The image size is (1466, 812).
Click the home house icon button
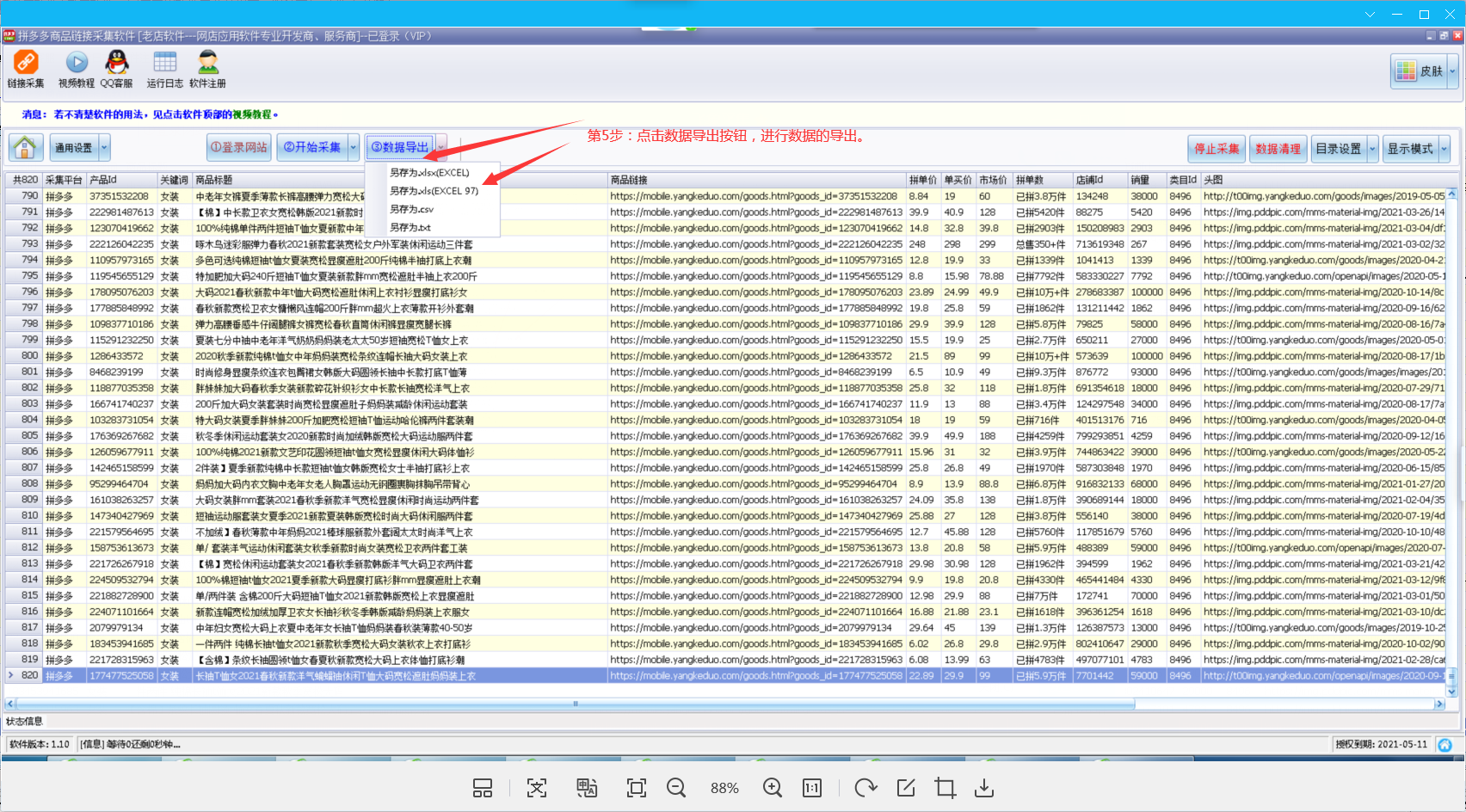(x=26, y=148)
